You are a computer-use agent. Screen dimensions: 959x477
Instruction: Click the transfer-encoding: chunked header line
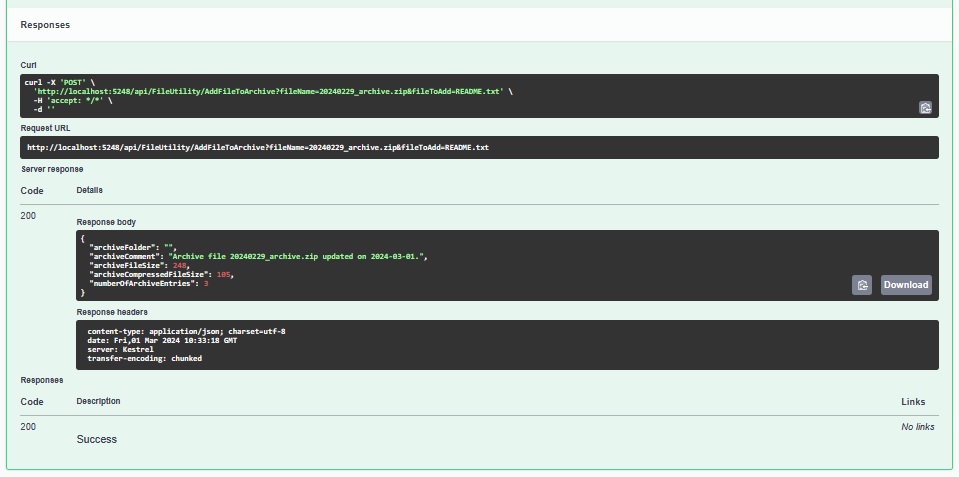coord(144,358)
